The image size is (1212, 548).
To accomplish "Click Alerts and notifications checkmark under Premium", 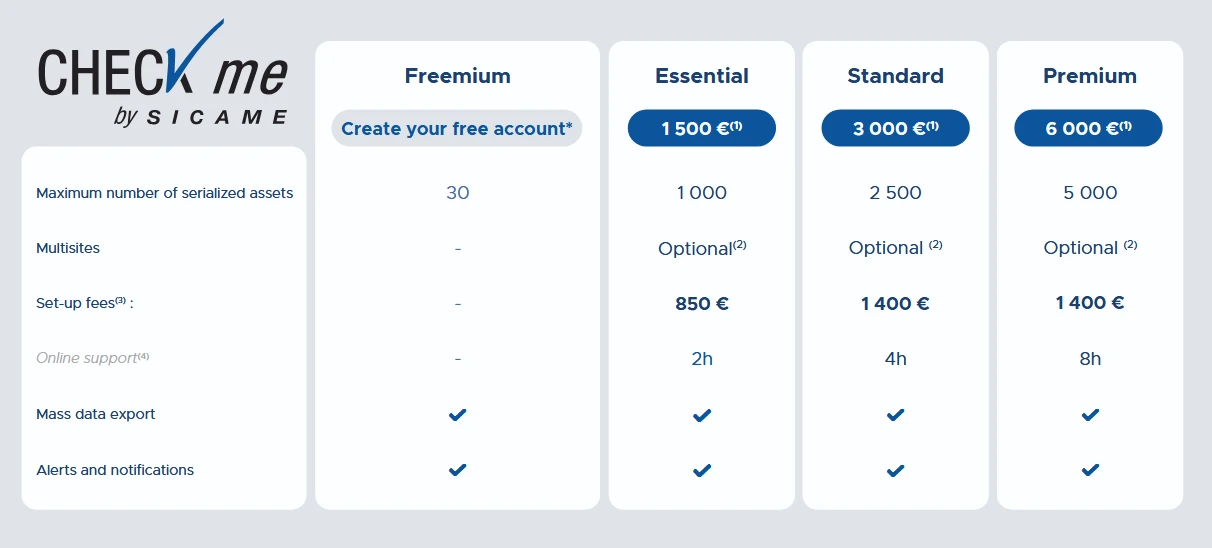I will (1090, 469).
